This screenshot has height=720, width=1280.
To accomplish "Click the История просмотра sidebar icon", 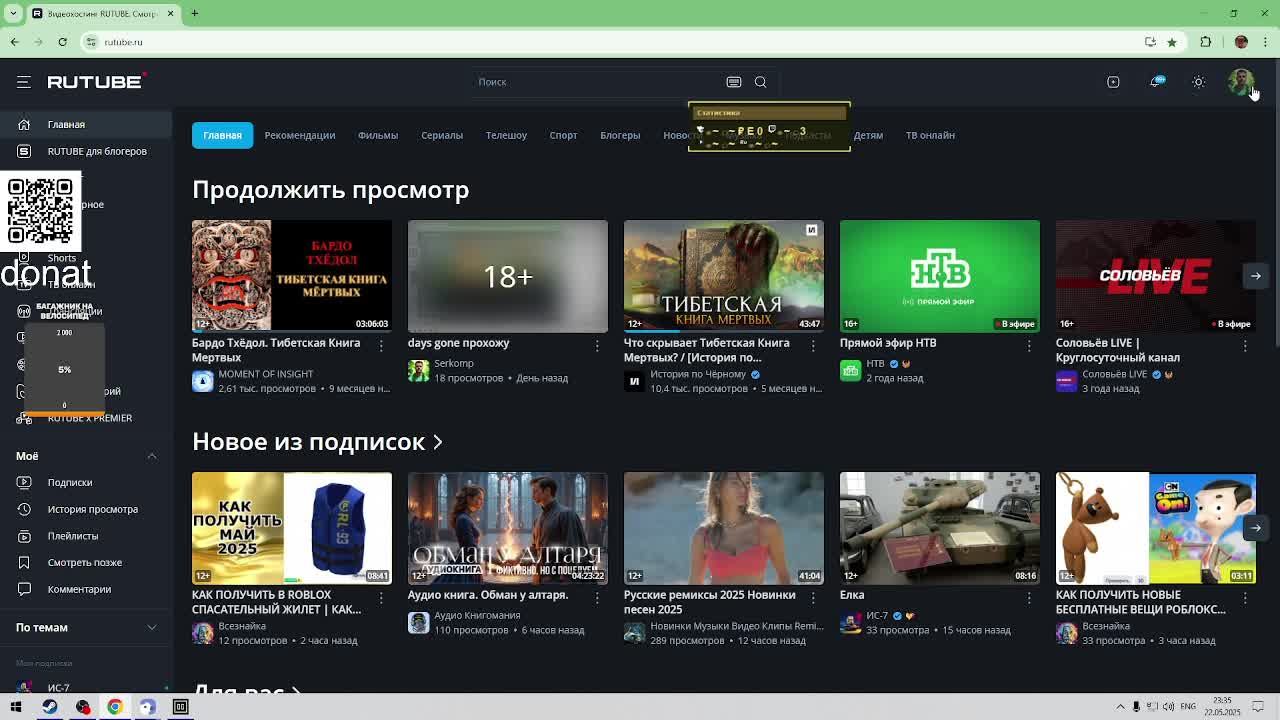I will pos(24,509).
